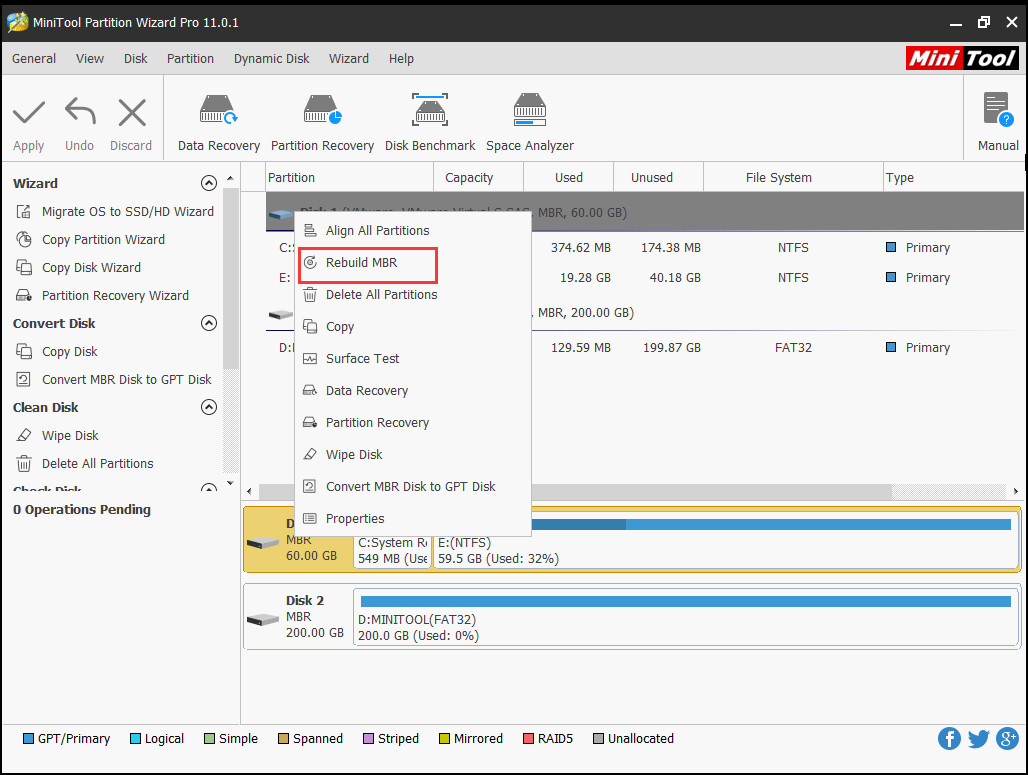Select C:System Reserved block in disk map
The height and width of the screenshot is (775, 1028).
pos(393,550)
